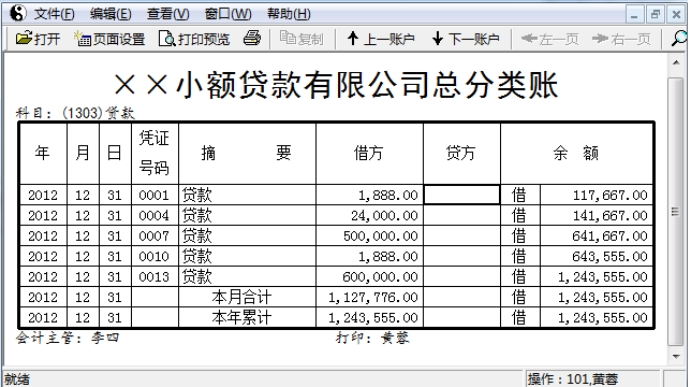Click voucher number 0010
Image resolution: width=692 pixels, height=387 pixels.
coord(154,256)
